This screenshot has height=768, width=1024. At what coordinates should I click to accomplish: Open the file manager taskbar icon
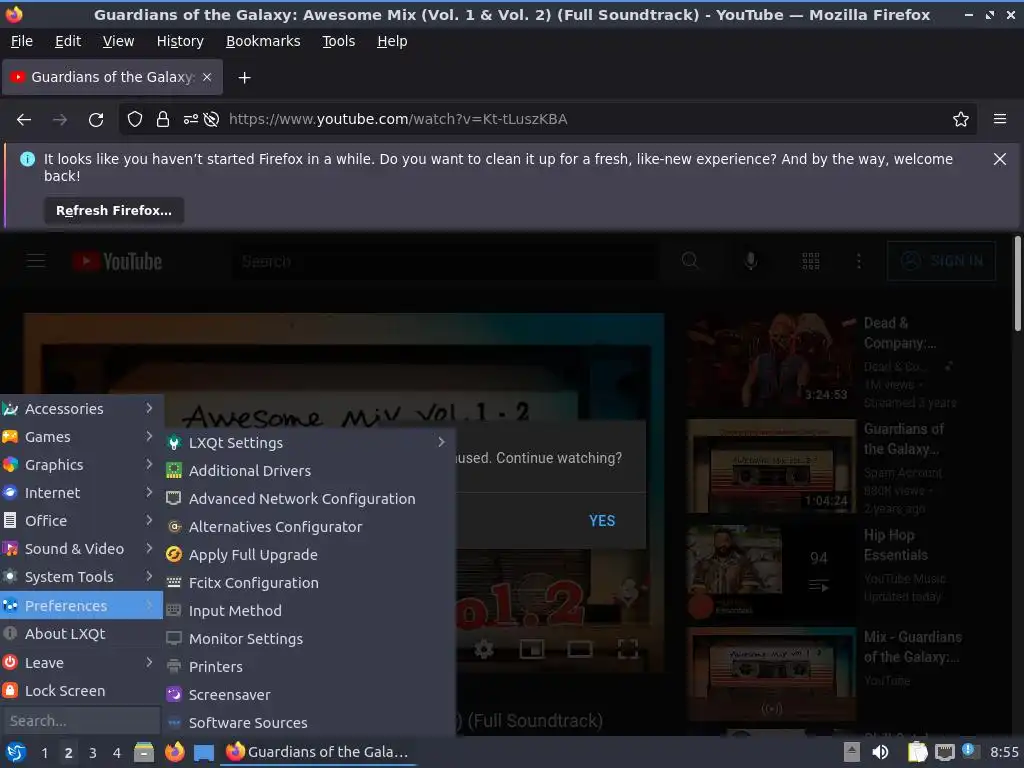point(144,753)
